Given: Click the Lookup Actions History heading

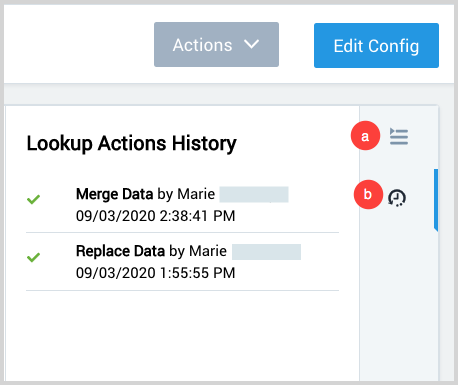Looking at the screenshot, I should point(132,144).
